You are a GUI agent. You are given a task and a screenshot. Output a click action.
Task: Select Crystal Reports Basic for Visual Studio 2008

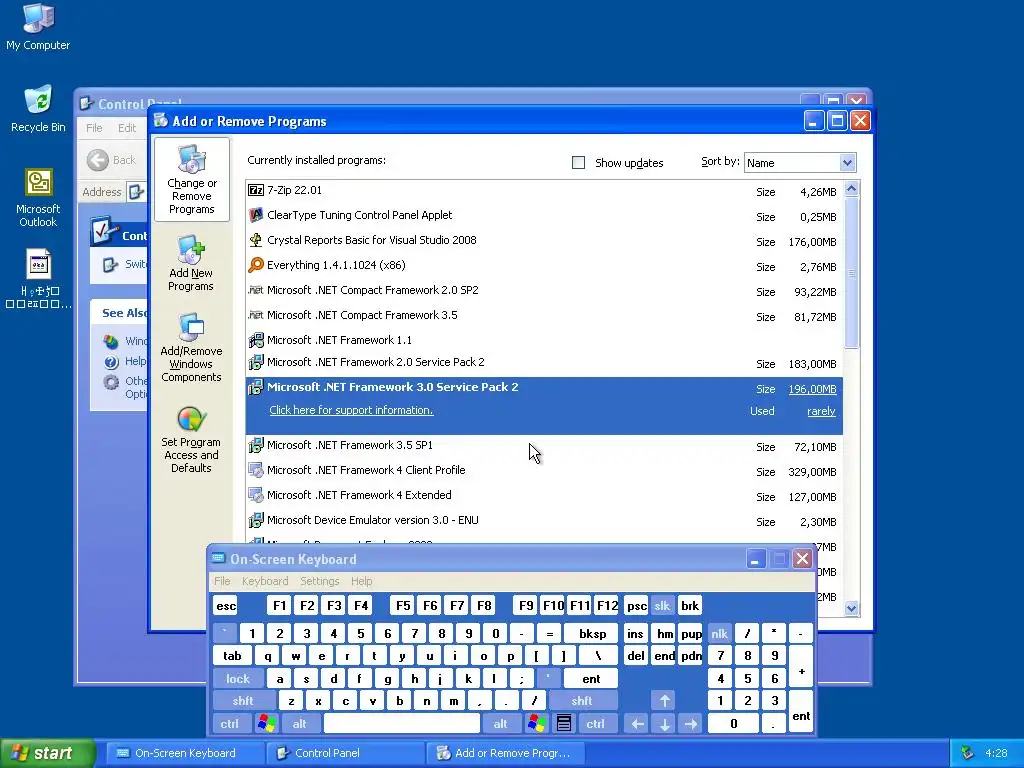point(545,241)
